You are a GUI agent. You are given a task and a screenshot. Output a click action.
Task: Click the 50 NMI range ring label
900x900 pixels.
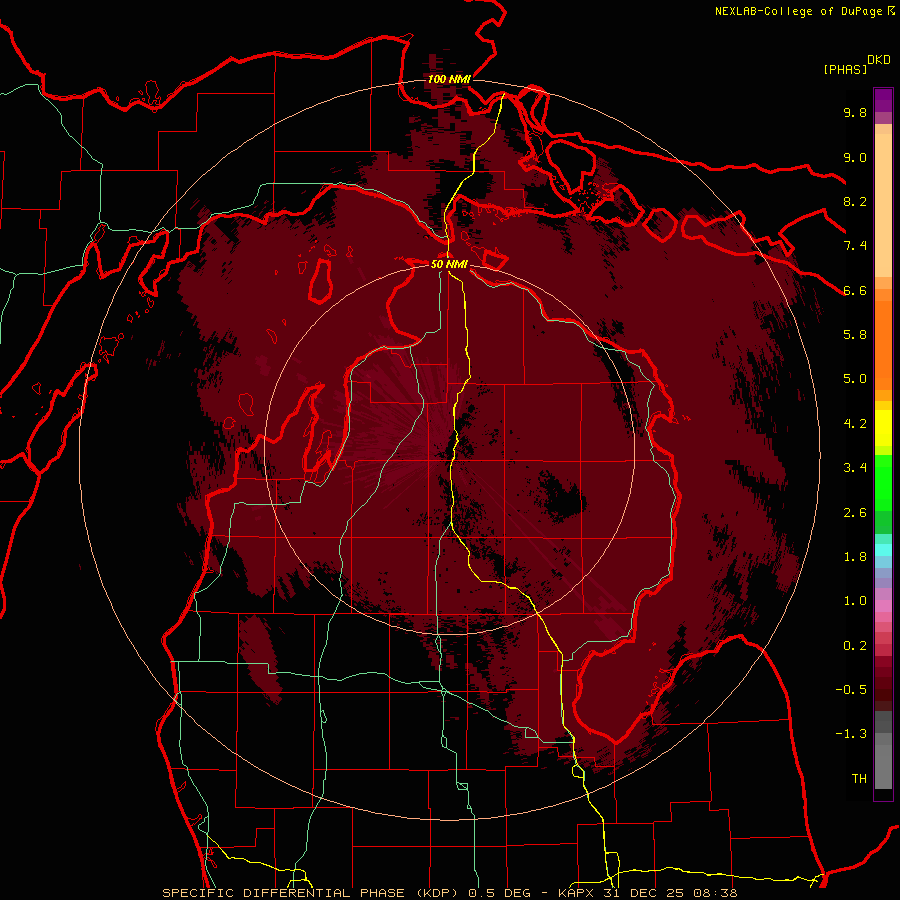[449, 264]
